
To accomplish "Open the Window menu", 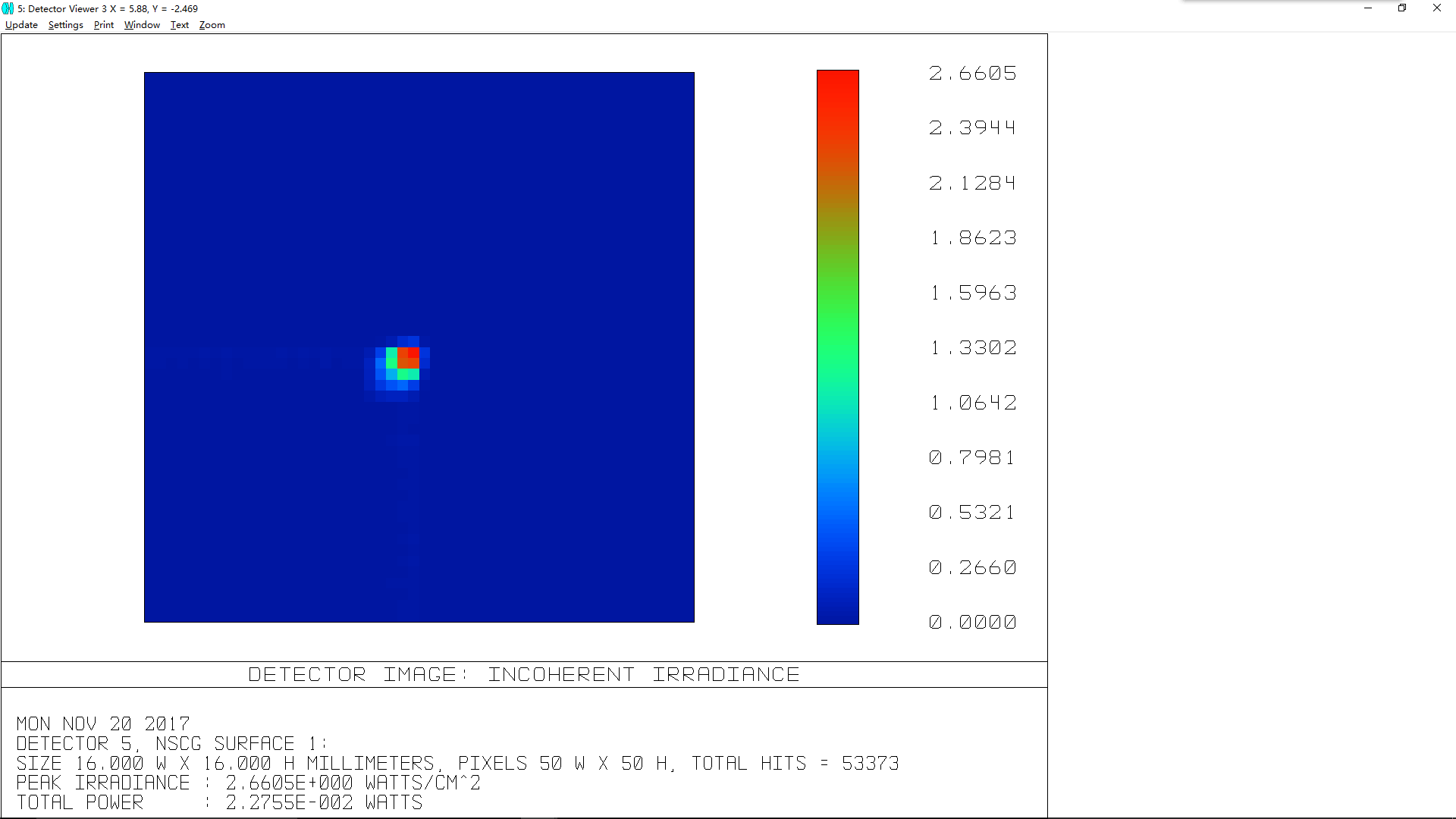I will tap(142, 25).
